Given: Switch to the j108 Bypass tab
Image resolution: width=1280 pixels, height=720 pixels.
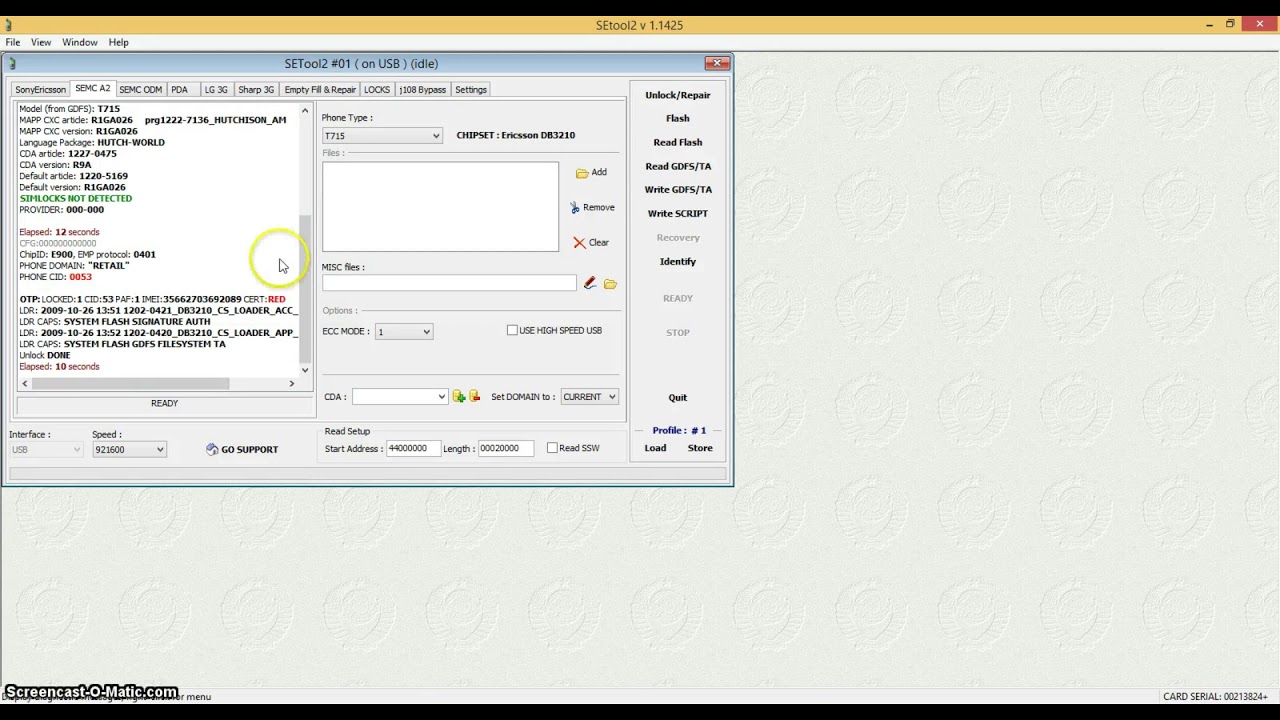Looking at the screenshot, I should [422, 90].
